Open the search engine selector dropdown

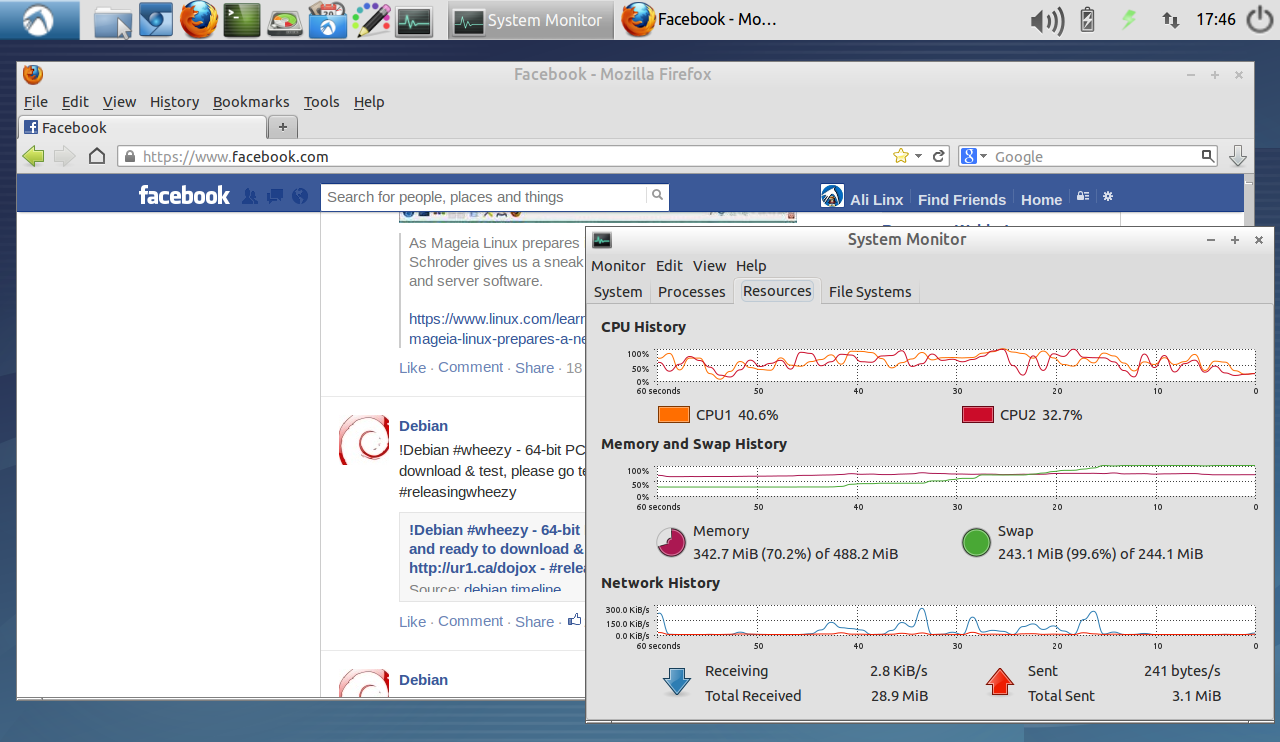[x=973, y=156]
